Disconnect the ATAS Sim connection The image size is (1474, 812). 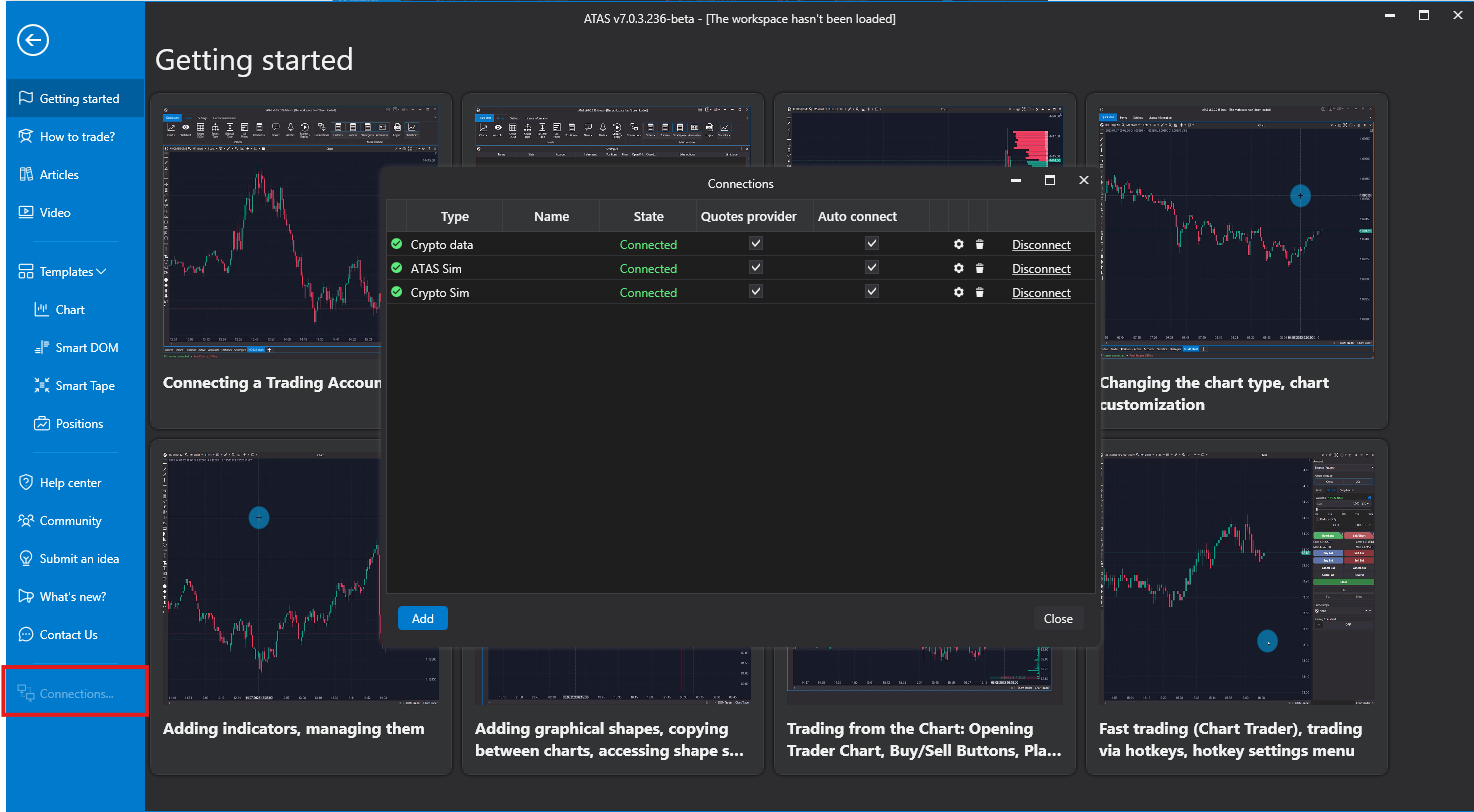pyautogui.click(x=1041, y=269)
